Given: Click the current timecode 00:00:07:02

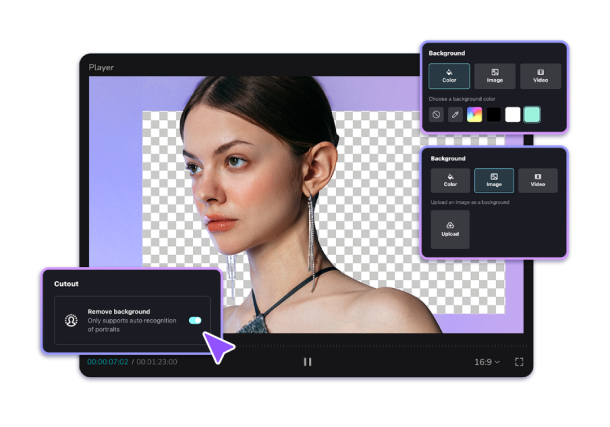Looking at the screenshot, I should 107,361.
